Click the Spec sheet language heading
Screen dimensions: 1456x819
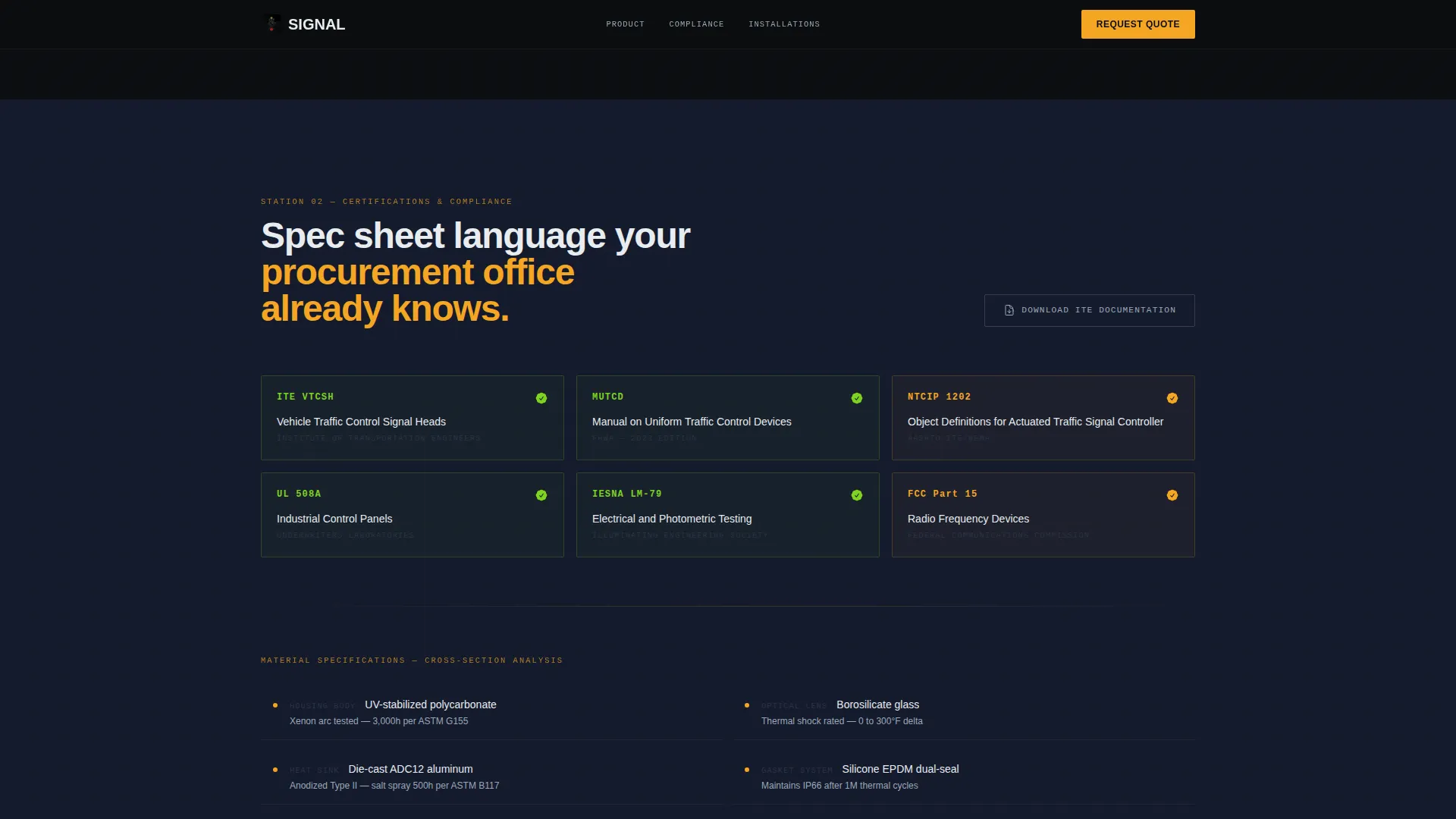point(475,272)
